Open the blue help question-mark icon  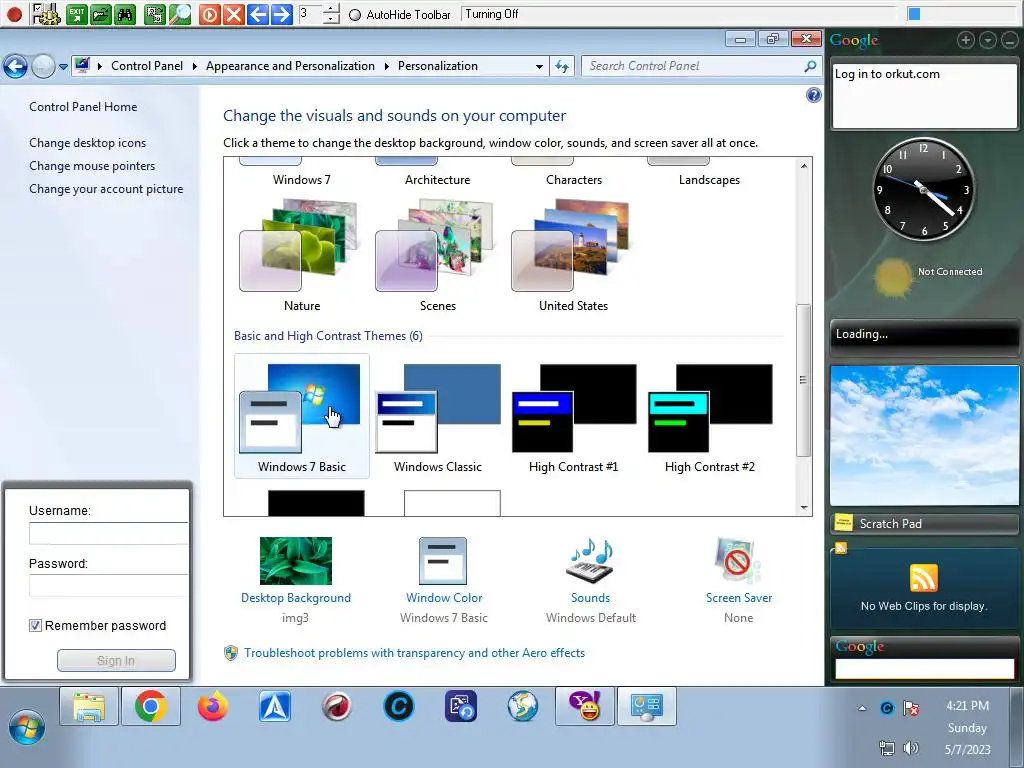(813, 95)
